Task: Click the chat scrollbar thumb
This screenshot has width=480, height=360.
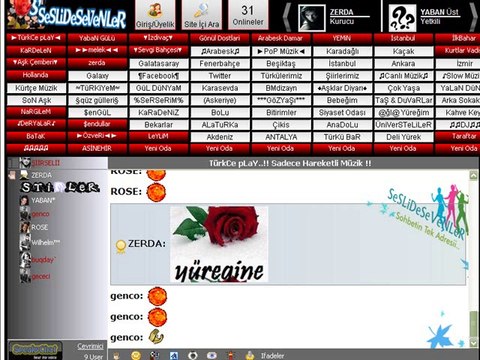Action: pyautogui.click(x=473, y=324)
